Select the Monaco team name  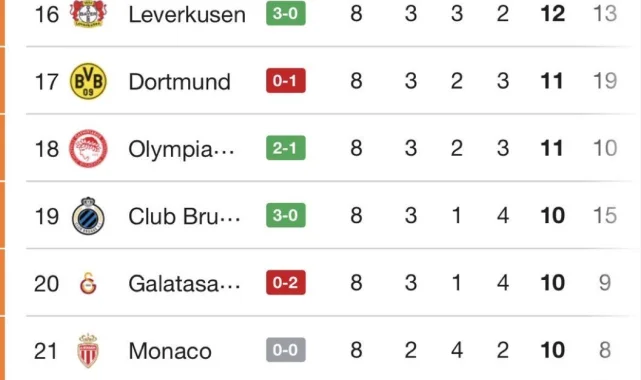click(x=170, y=351)
